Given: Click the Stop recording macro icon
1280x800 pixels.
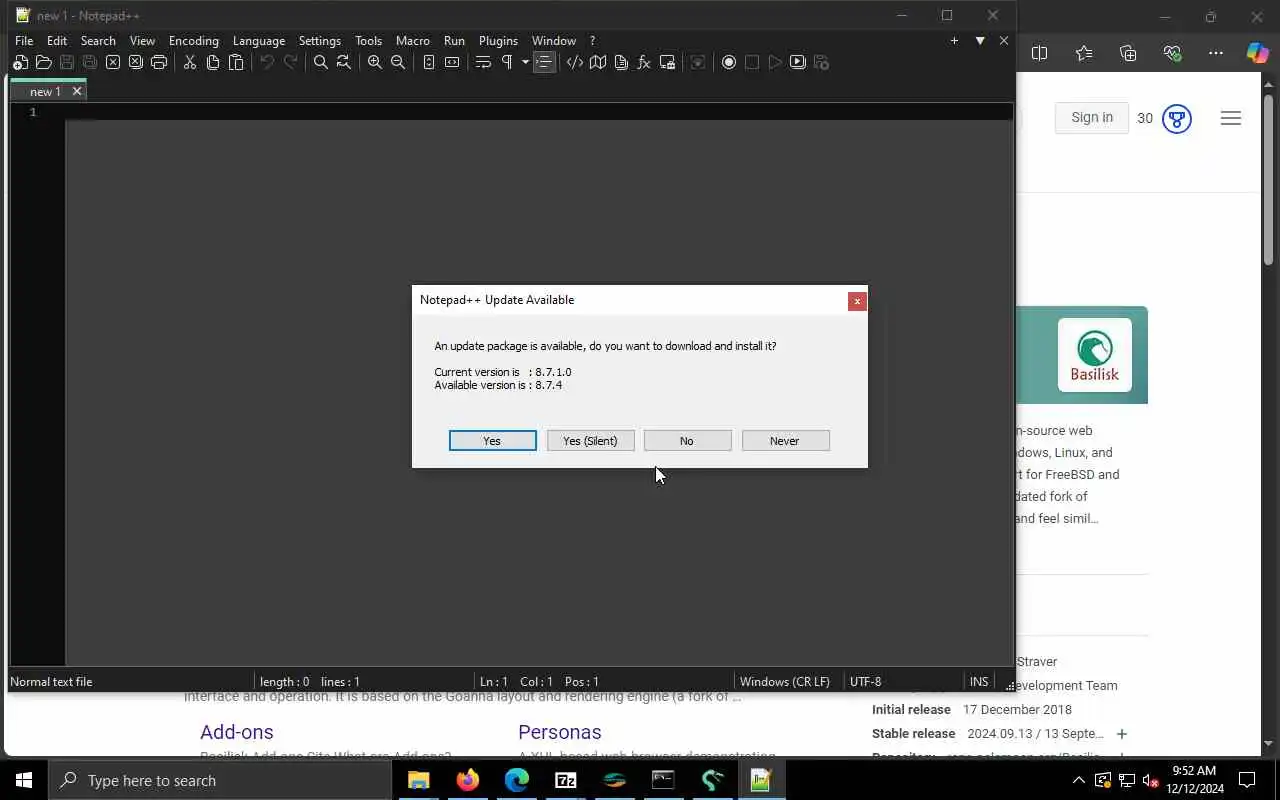Looking at the screenshot, I should [752, 62].
